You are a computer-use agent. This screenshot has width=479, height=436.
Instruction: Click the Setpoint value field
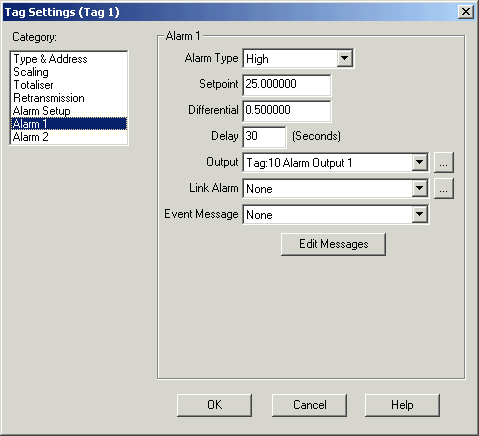coord(287,85)
